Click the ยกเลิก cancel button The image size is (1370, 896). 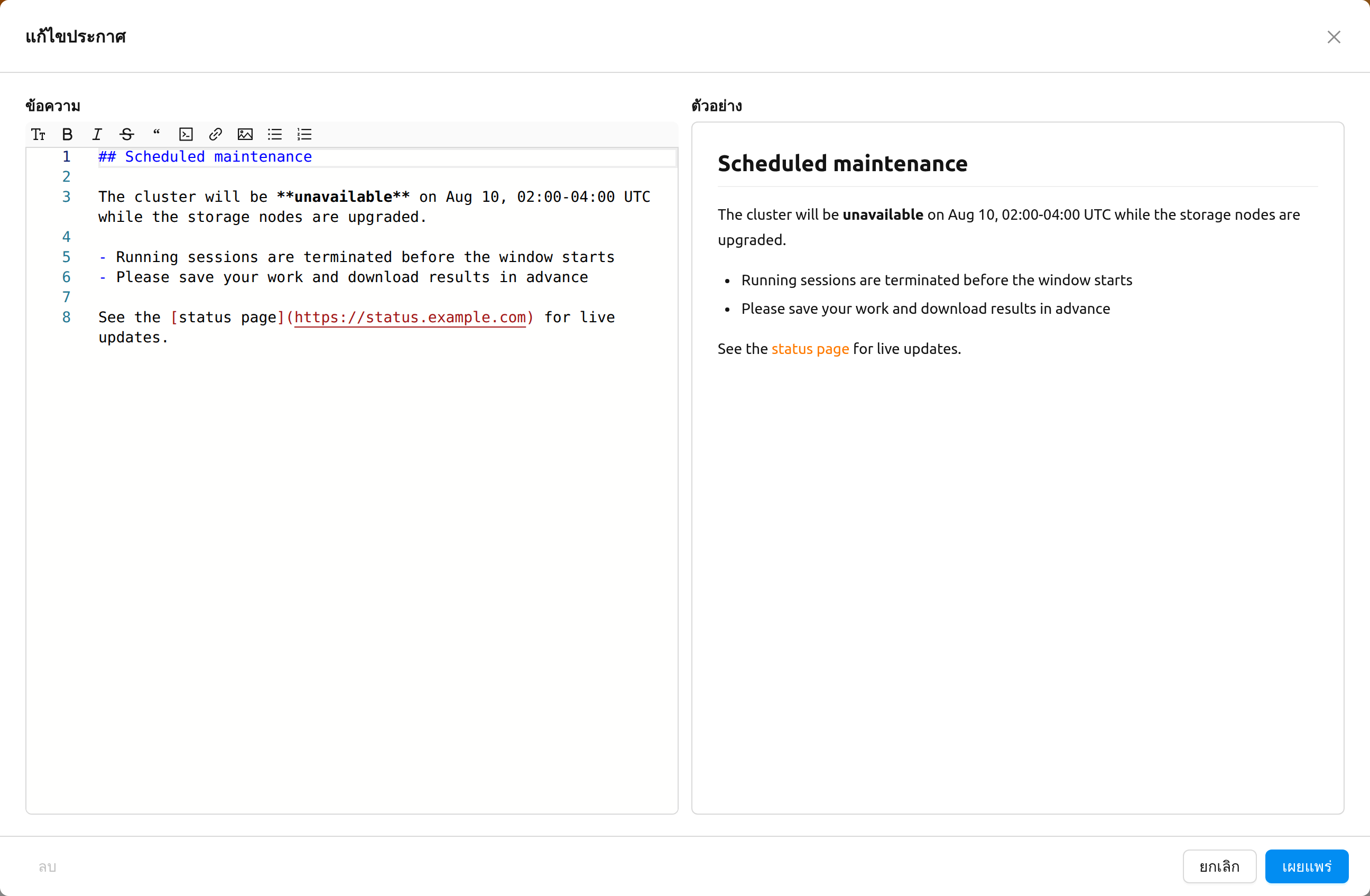coord(1219,866)
